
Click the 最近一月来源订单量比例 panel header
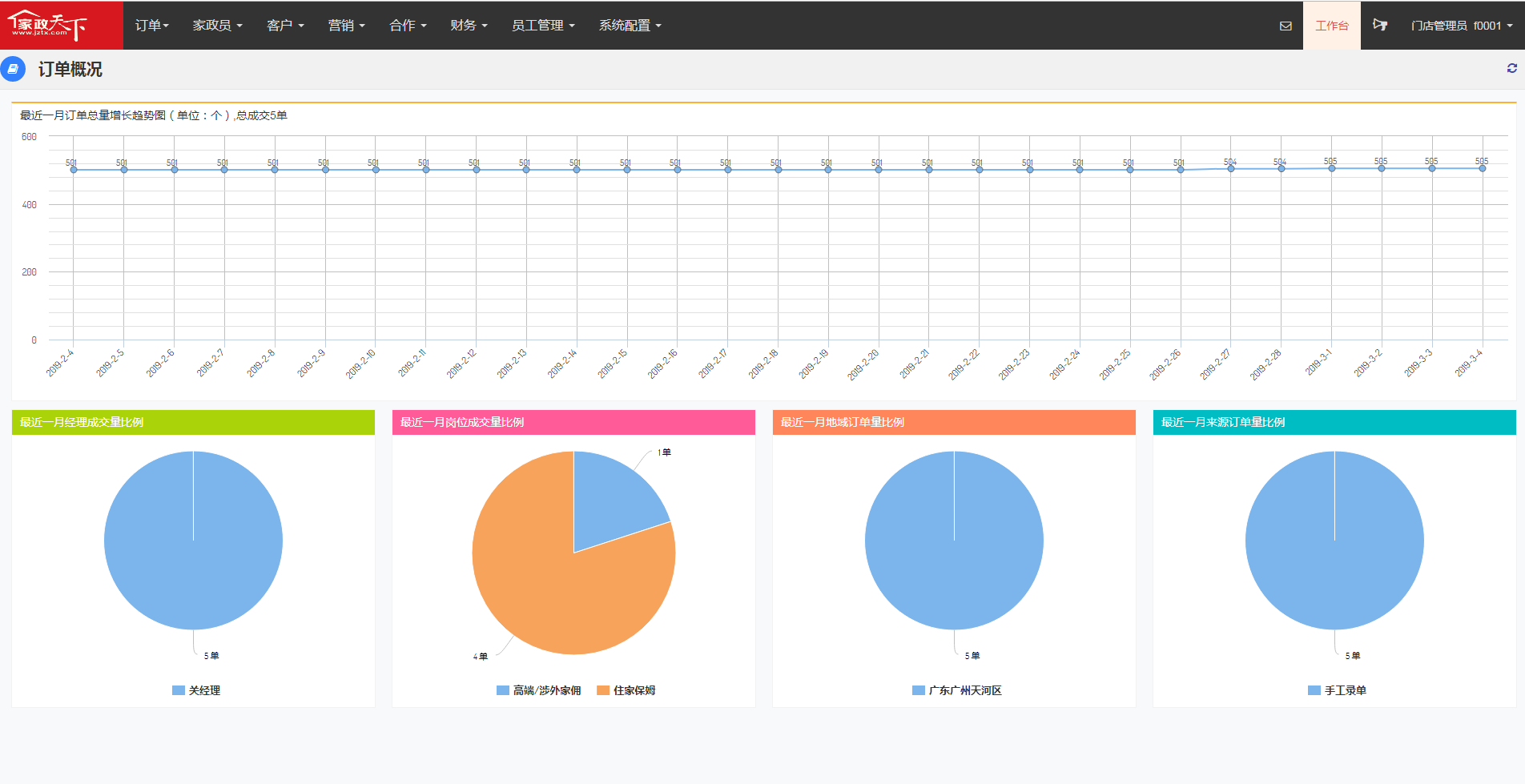point(1334,422)
